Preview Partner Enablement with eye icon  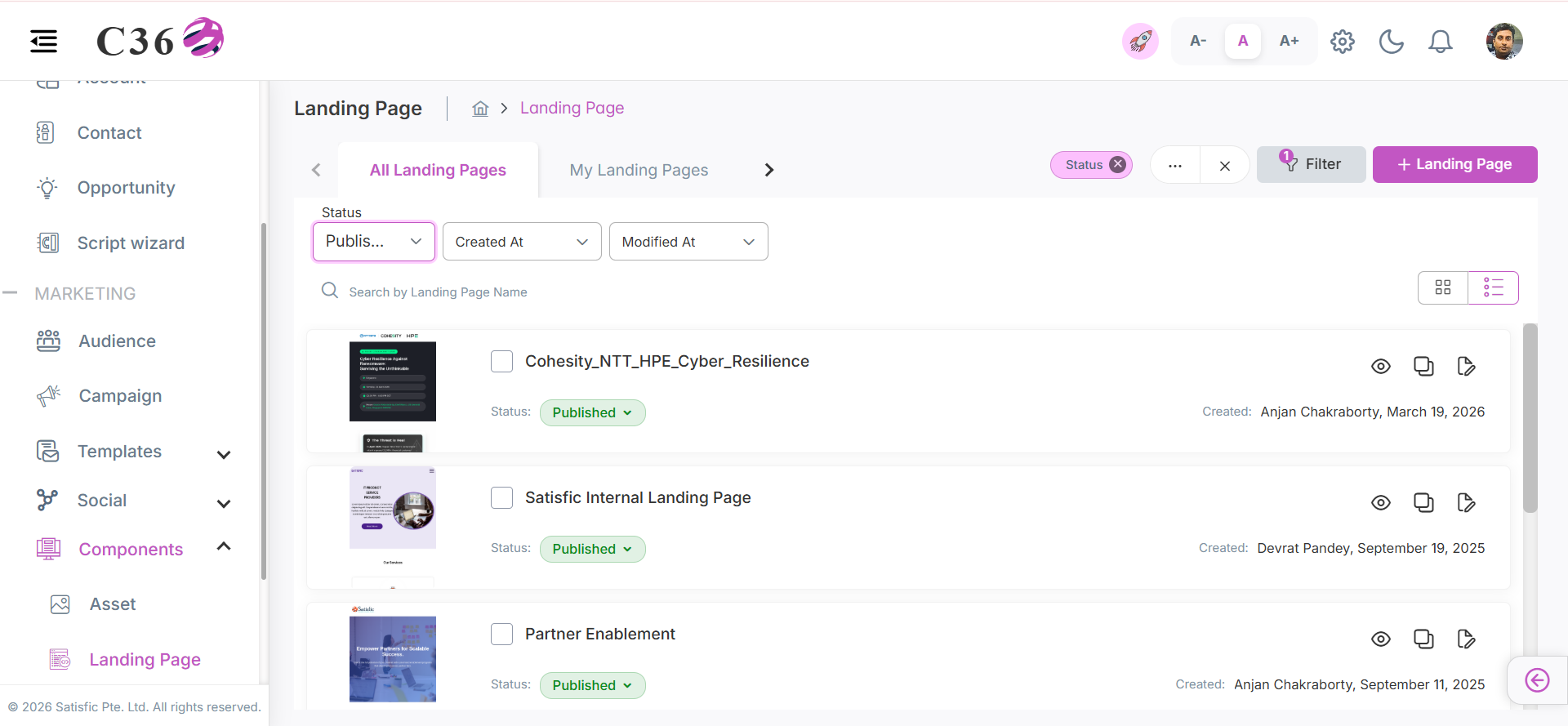point(1381,639)
